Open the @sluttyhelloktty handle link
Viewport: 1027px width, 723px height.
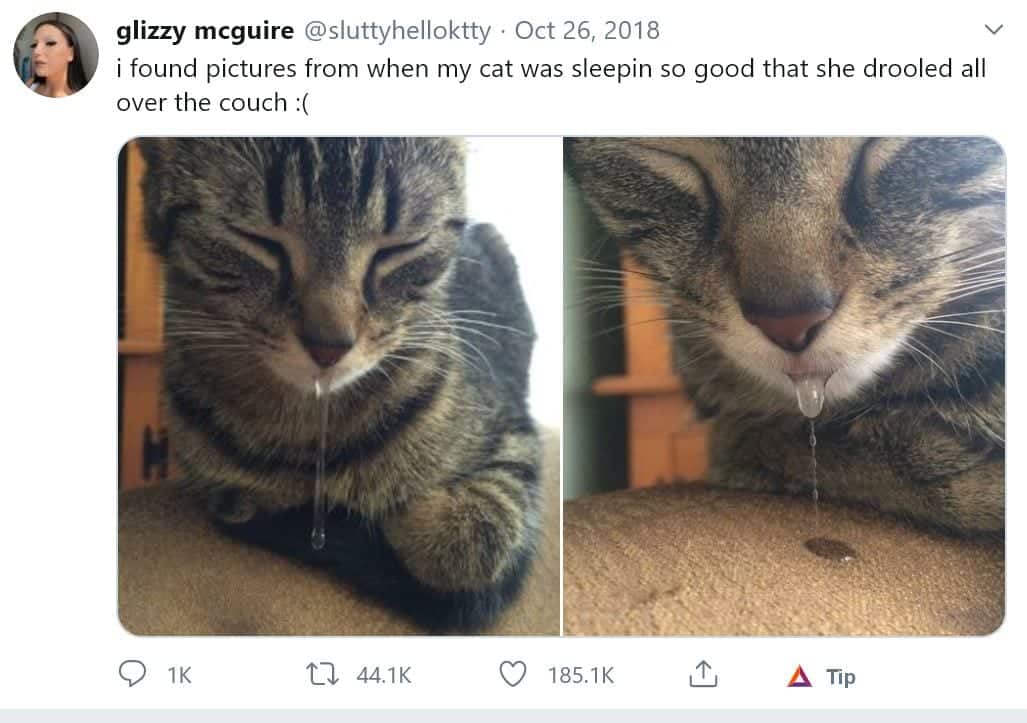pos(398,30)
